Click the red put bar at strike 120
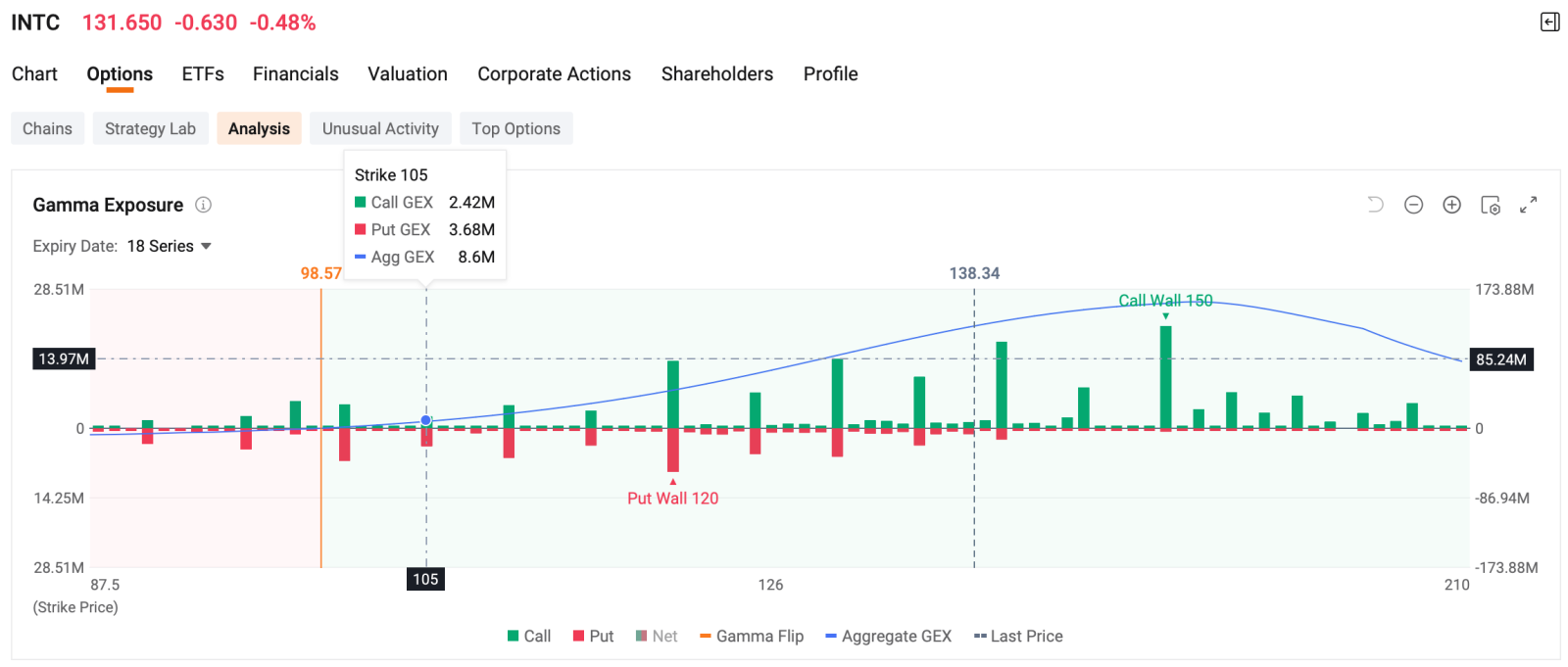The height and width of the screenshot is (667, 1568). point(673,451)
